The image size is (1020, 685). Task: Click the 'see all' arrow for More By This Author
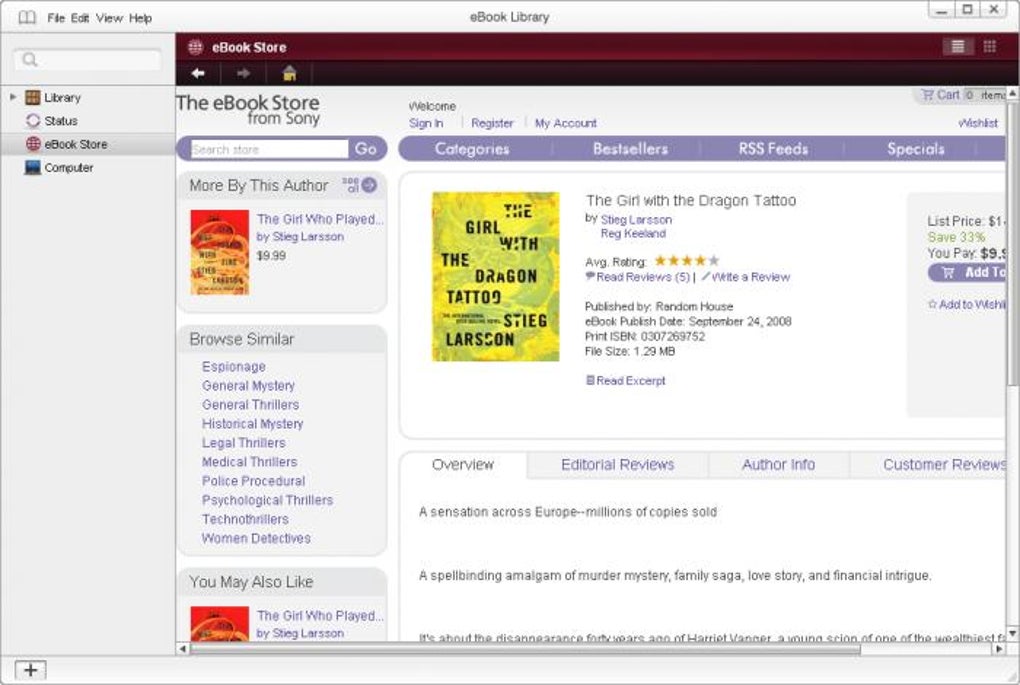(x=369, y=185)
